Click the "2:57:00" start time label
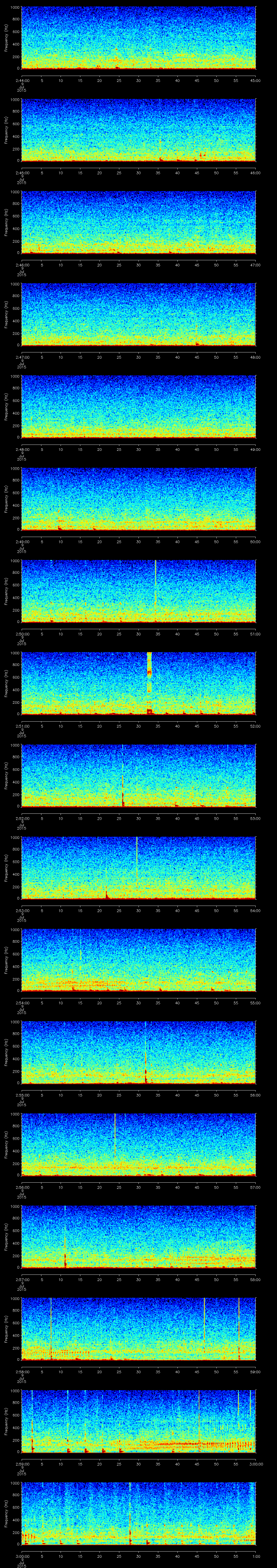This screenshot has width=277, height=1568. (x=22, y=1279)
